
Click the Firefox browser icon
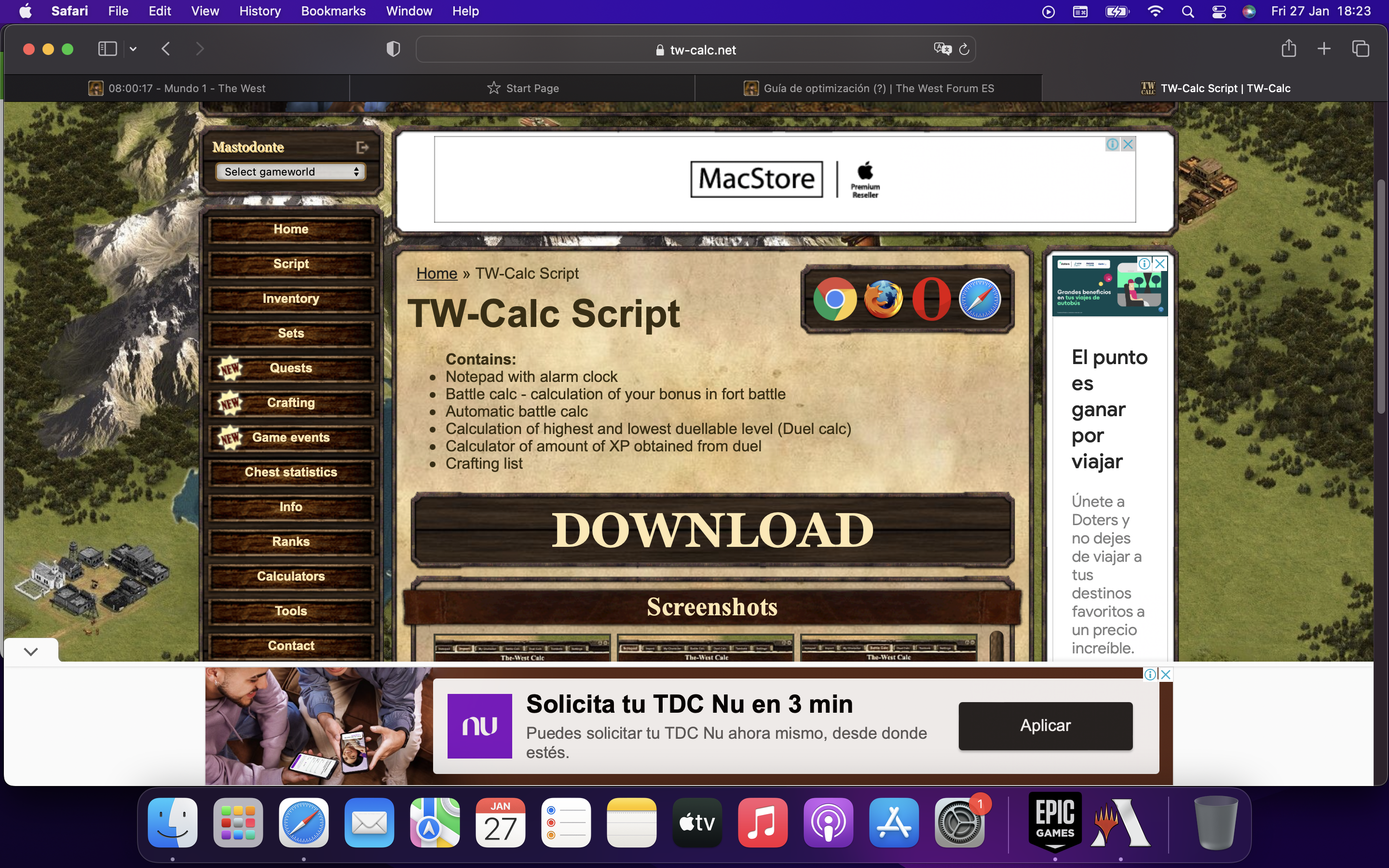coord(883,298)
